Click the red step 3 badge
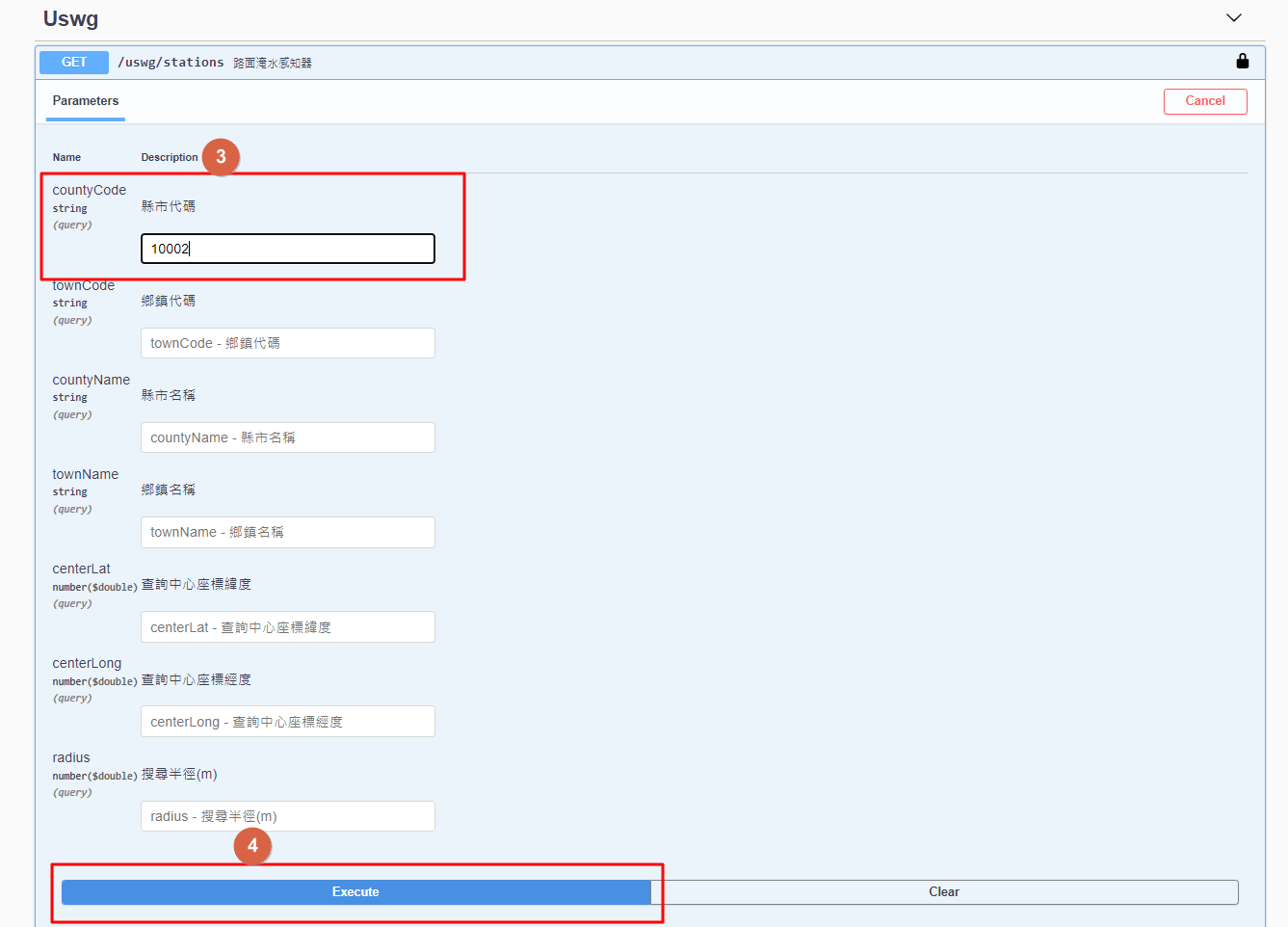The image size is (1288, 927). [221, 156]
